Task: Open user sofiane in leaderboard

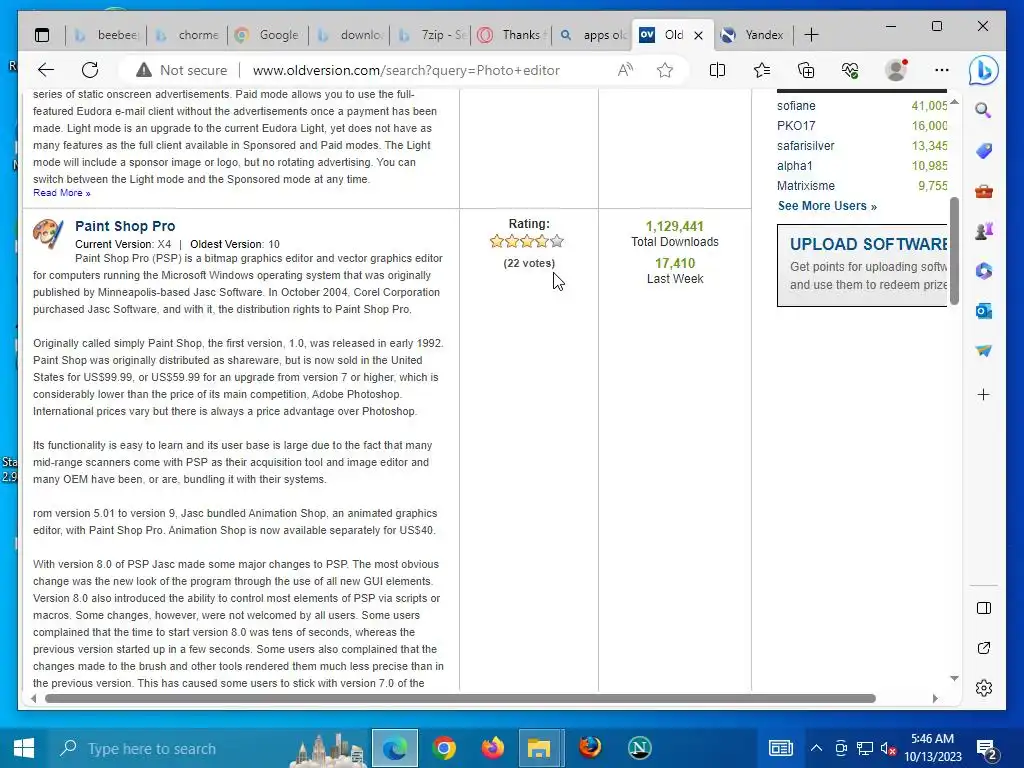Action: (x=796, y=106)
